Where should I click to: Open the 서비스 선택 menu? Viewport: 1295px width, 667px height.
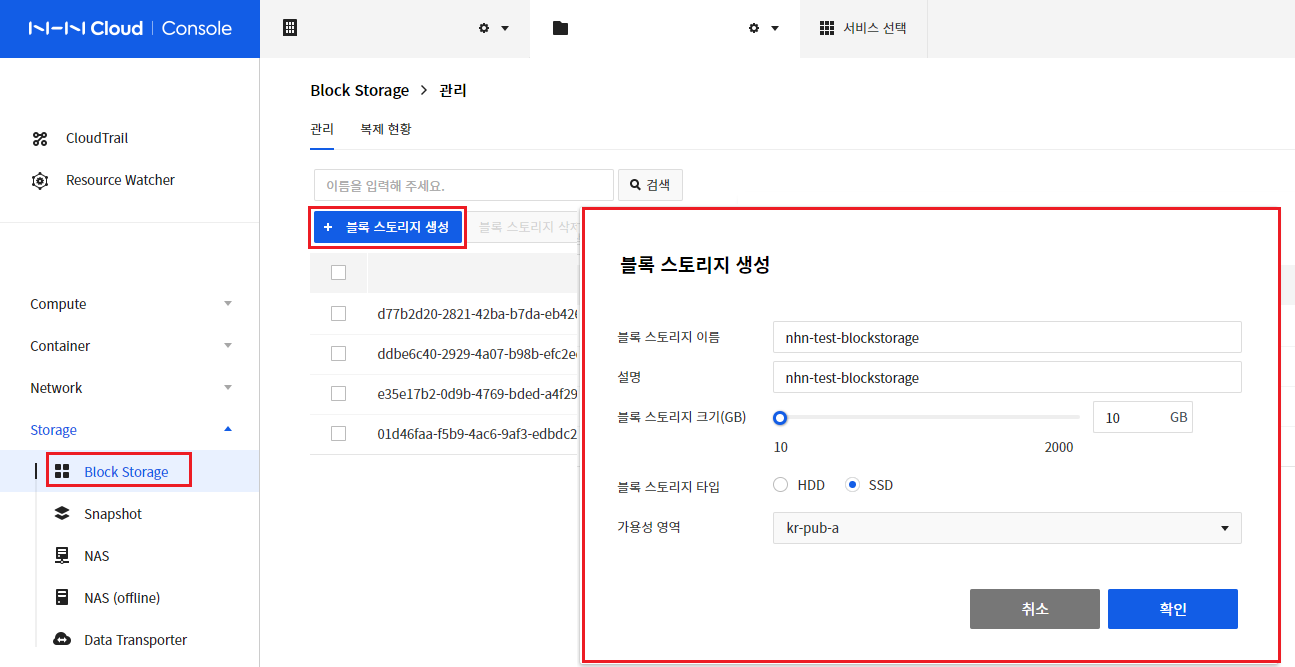[x=864, y=28]
